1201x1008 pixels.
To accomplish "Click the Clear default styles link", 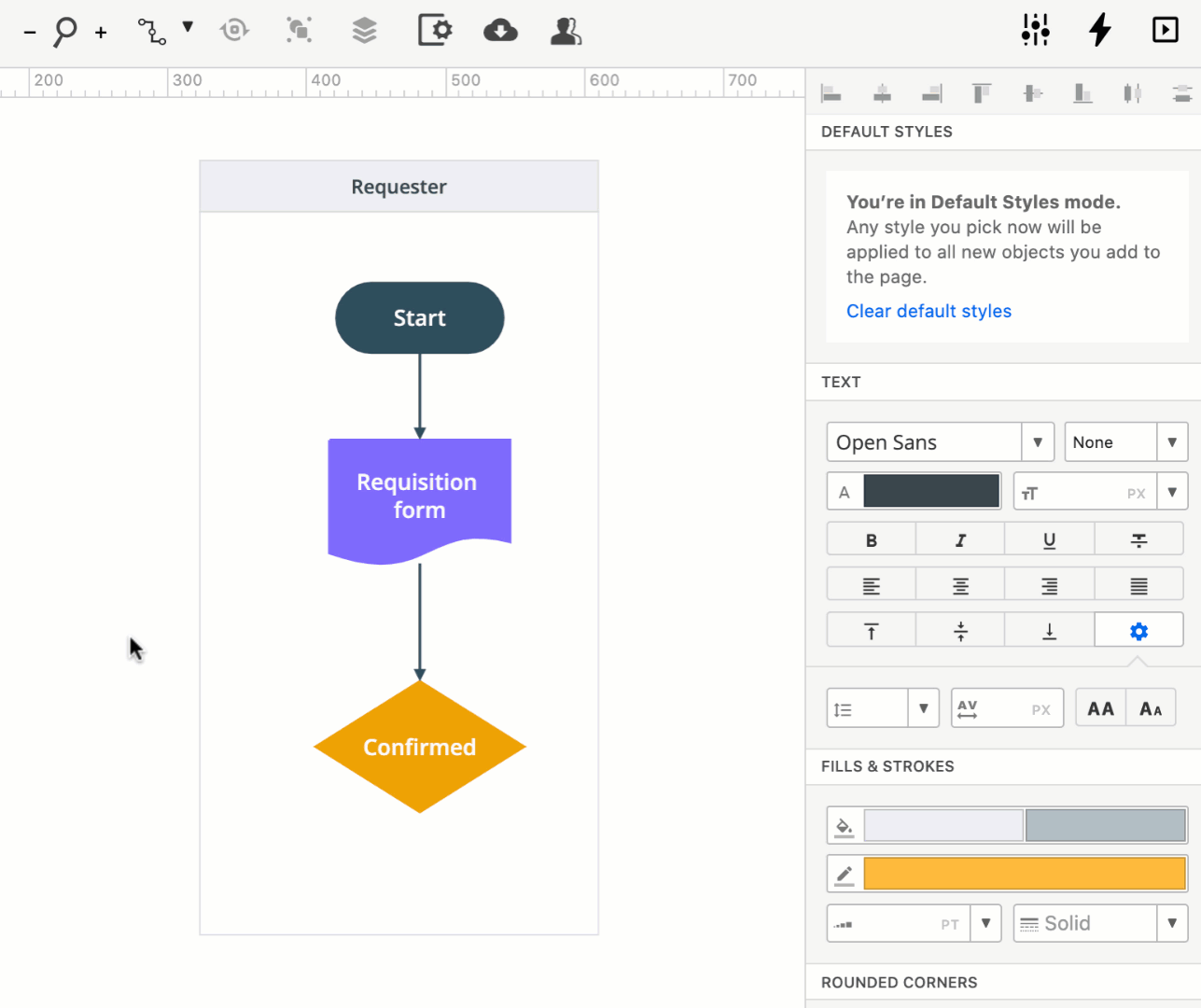I will (929, 311).
